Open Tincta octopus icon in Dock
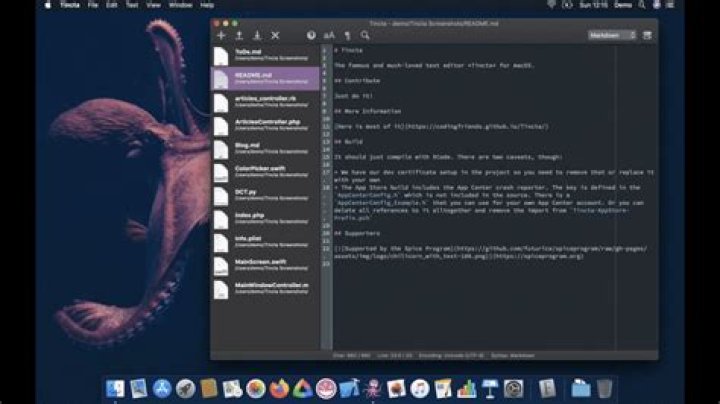Screen dimensions: 720x404 pyautogui.click(x=373, y=388)
